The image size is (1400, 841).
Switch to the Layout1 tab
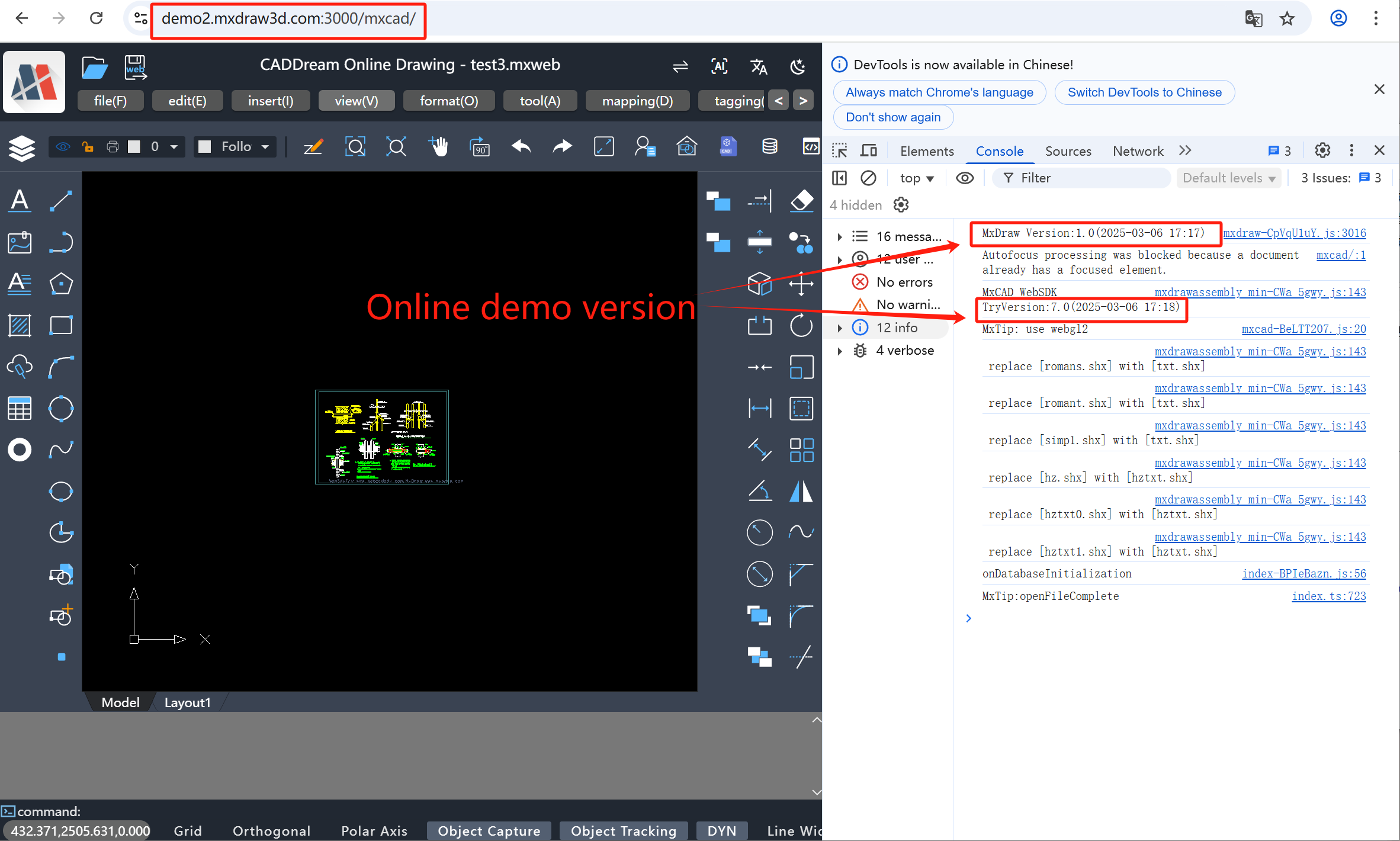point(187,702)
